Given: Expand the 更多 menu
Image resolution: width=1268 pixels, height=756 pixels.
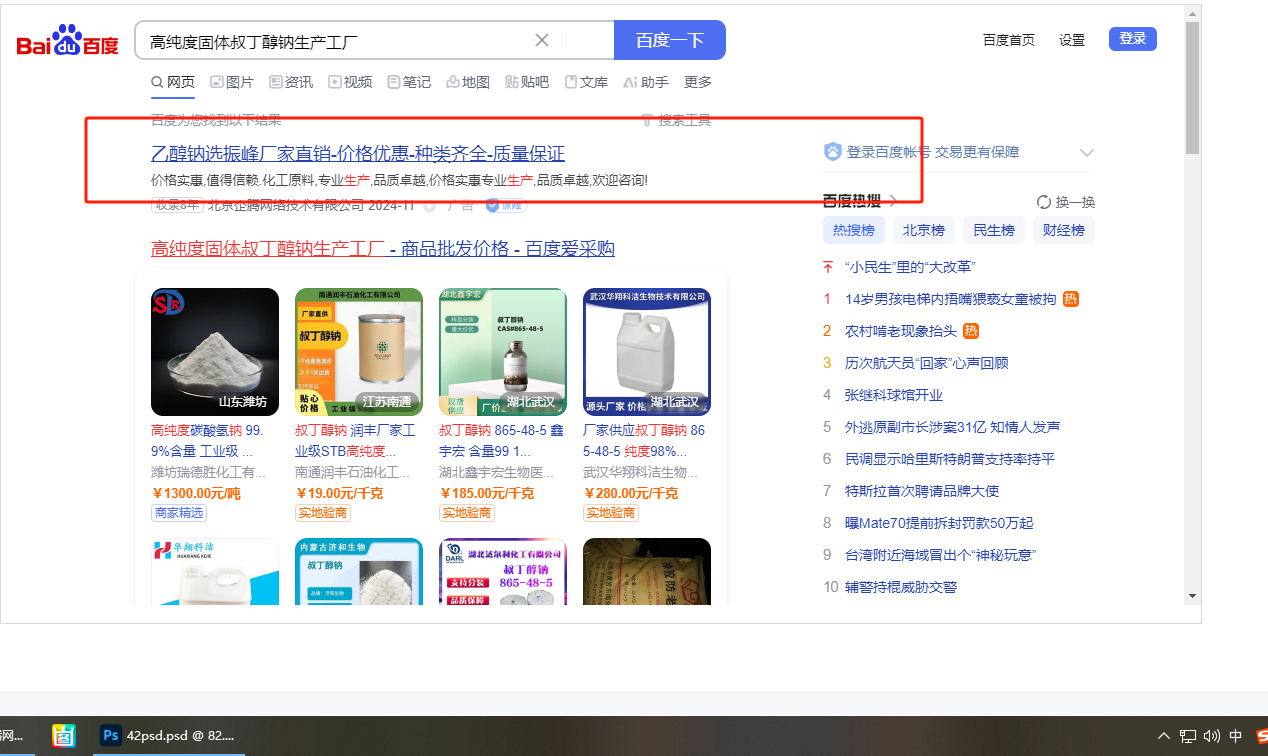Looking at the screenshot, I should point(698,82).
